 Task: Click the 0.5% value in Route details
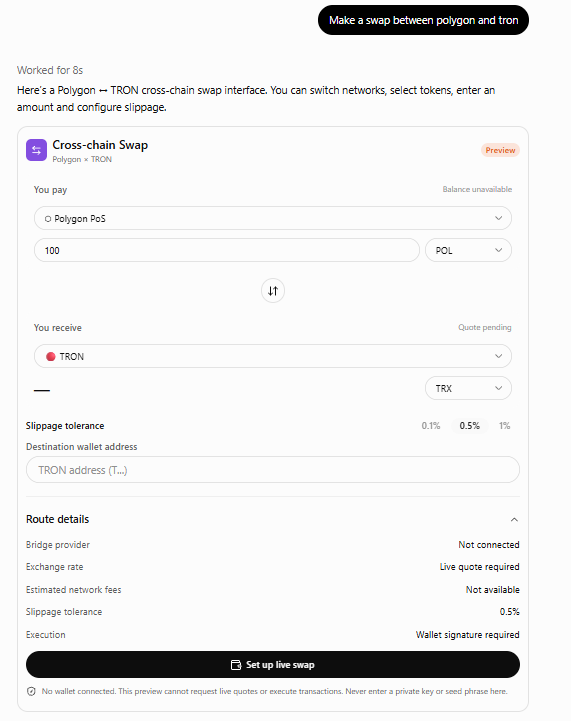click(509, 612)
